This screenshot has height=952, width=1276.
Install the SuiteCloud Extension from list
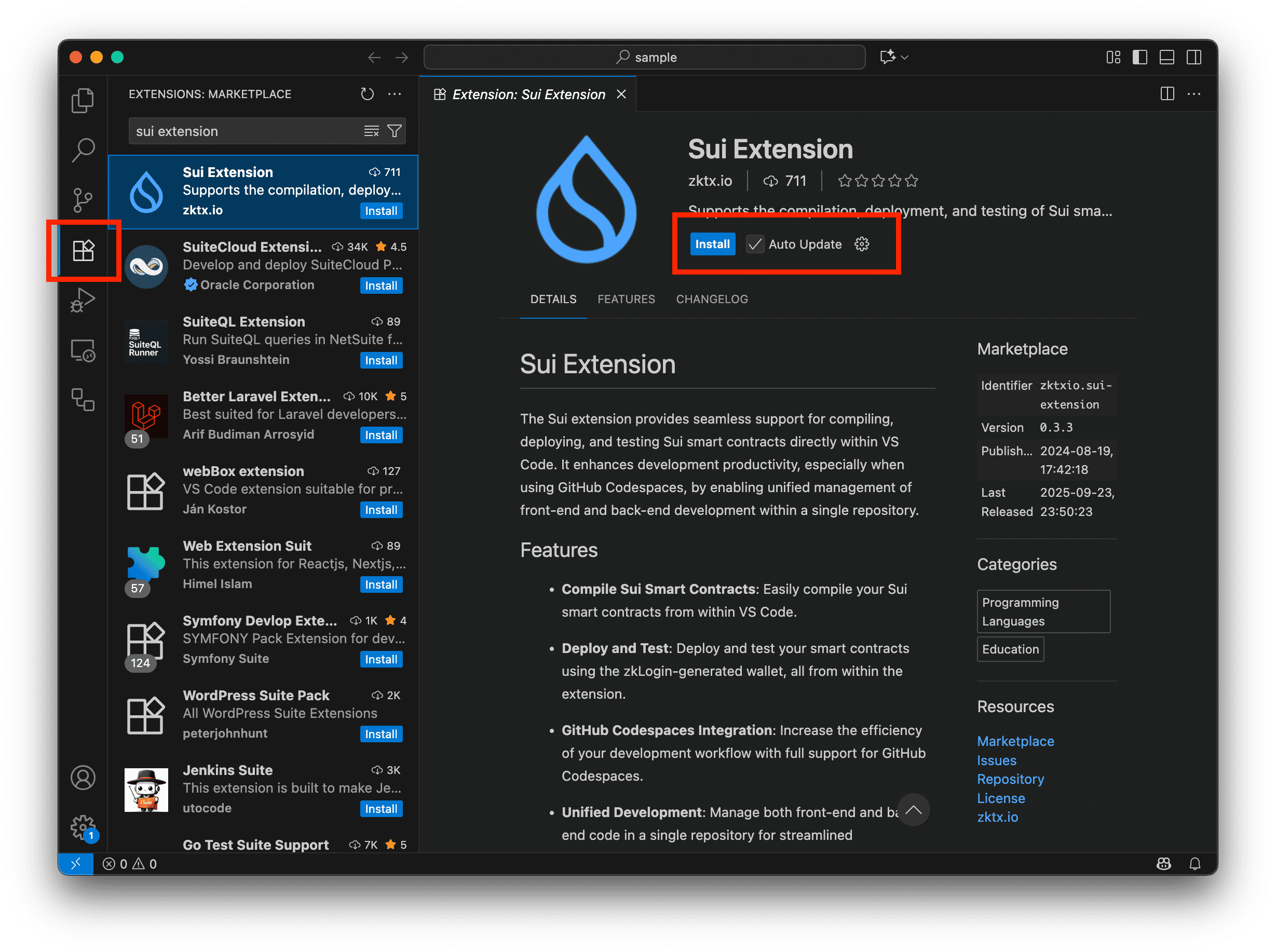pyautogui.click(x=381, y=286)
